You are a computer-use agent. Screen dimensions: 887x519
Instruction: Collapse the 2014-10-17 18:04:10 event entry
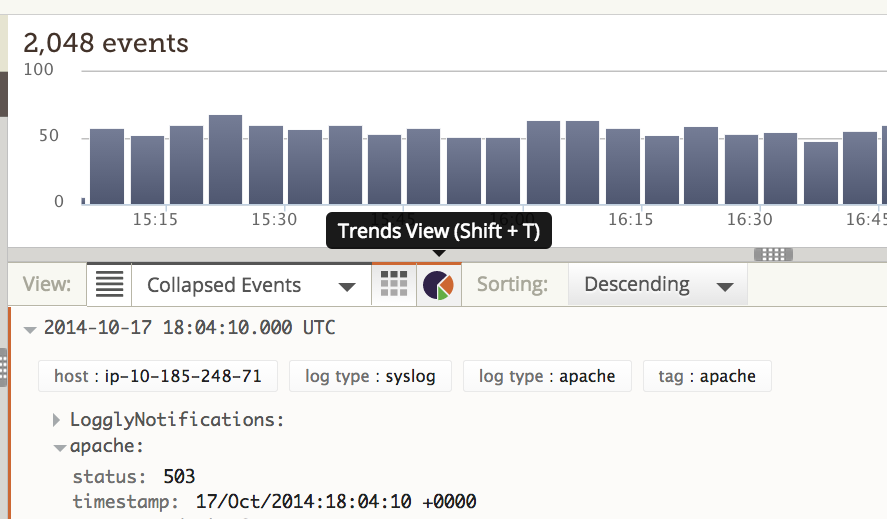pyautogui.click(x=29, y=329)
